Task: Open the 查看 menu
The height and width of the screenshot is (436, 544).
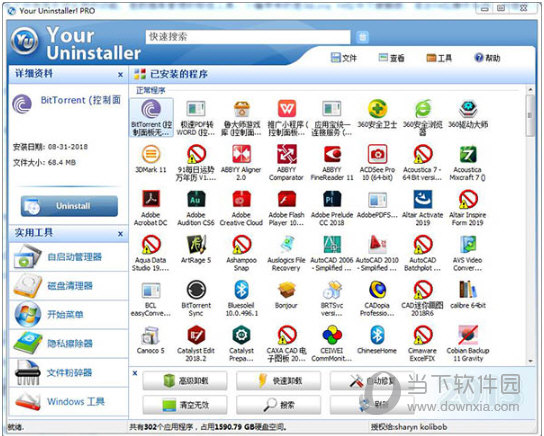Action: 391,58
